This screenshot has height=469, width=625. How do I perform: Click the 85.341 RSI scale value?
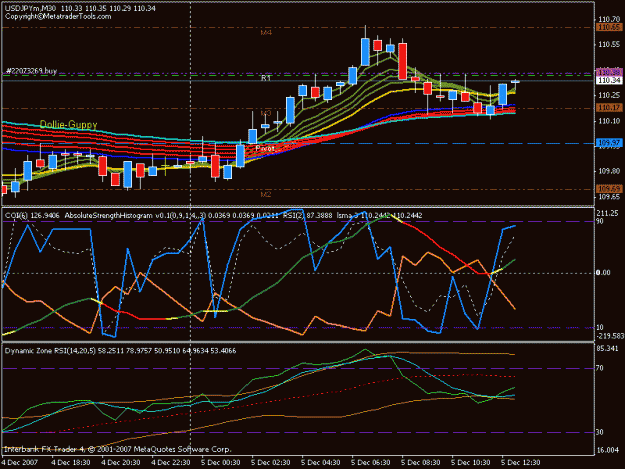pyautogui.click(x=607, y=349)
